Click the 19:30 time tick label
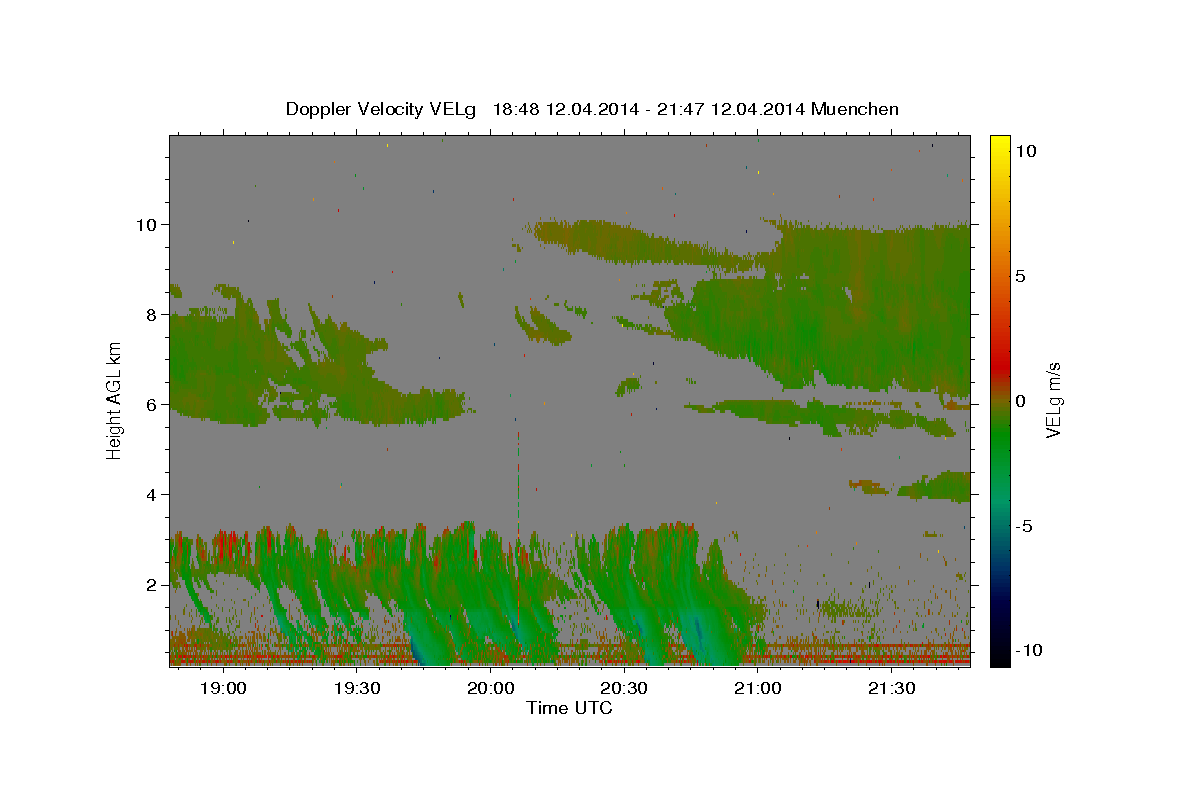 [357, 689]
